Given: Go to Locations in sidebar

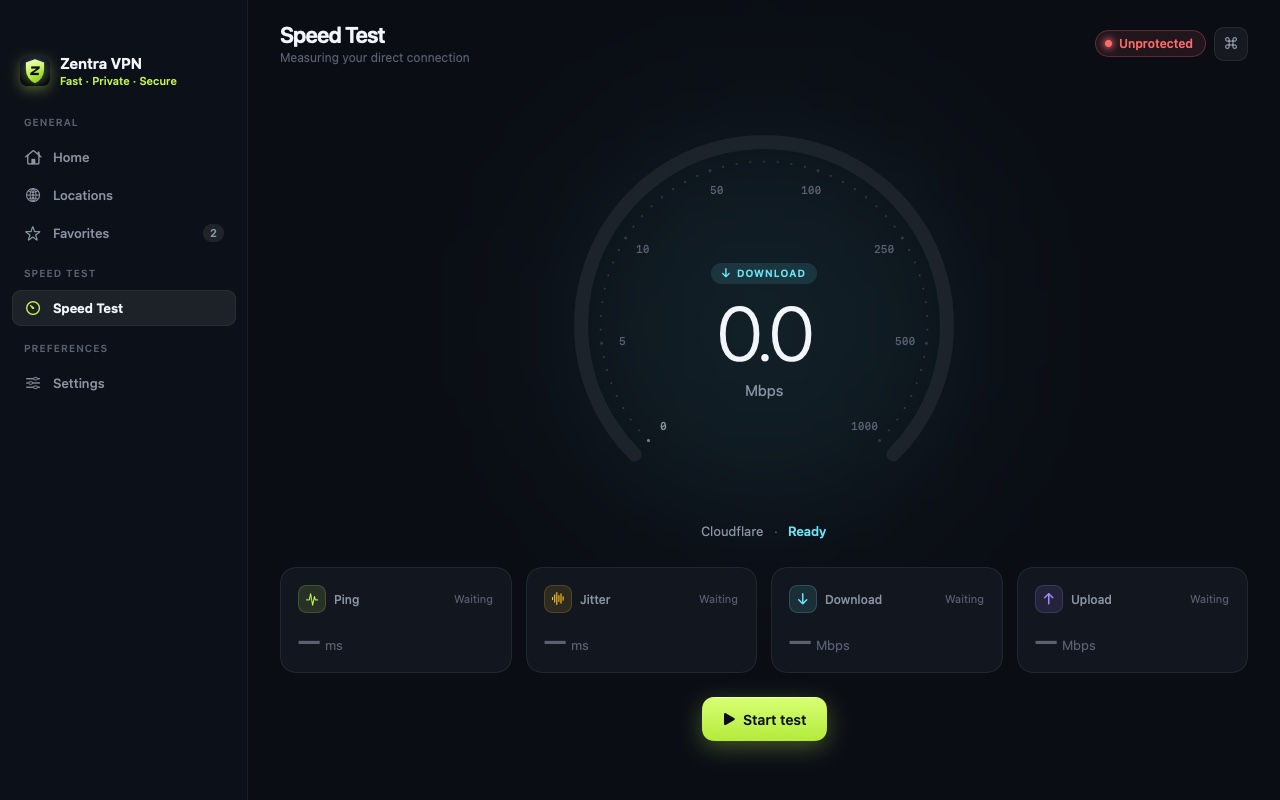Looking at the screenshot, I should point(124,195).
